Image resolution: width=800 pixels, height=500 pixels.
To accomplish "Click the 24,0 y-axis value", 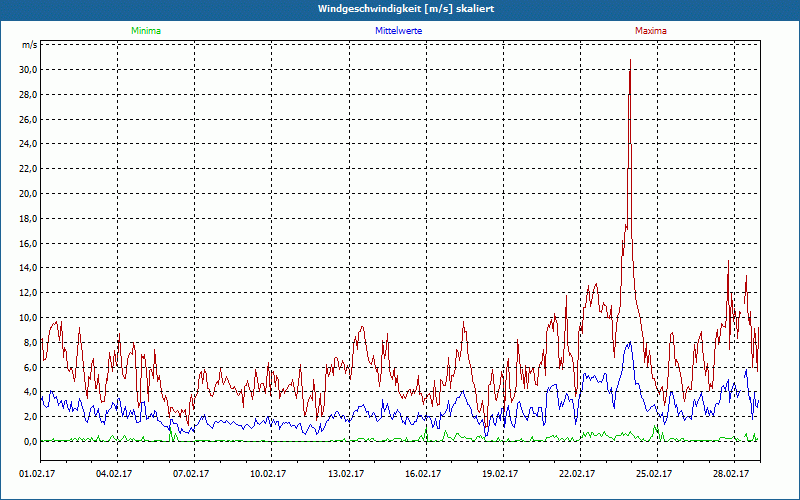I will pos(29,144).
